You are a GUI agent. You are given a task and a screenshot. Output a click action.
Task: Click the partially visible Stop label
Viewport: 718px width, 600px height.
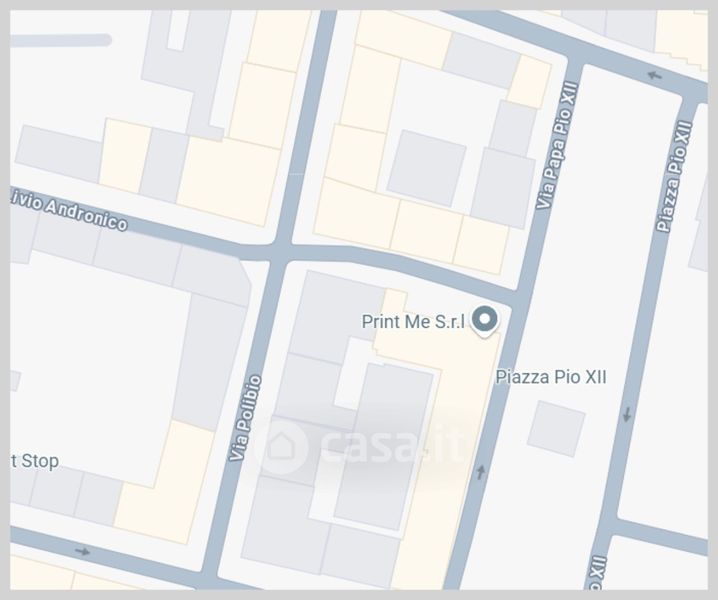point(35,461)
